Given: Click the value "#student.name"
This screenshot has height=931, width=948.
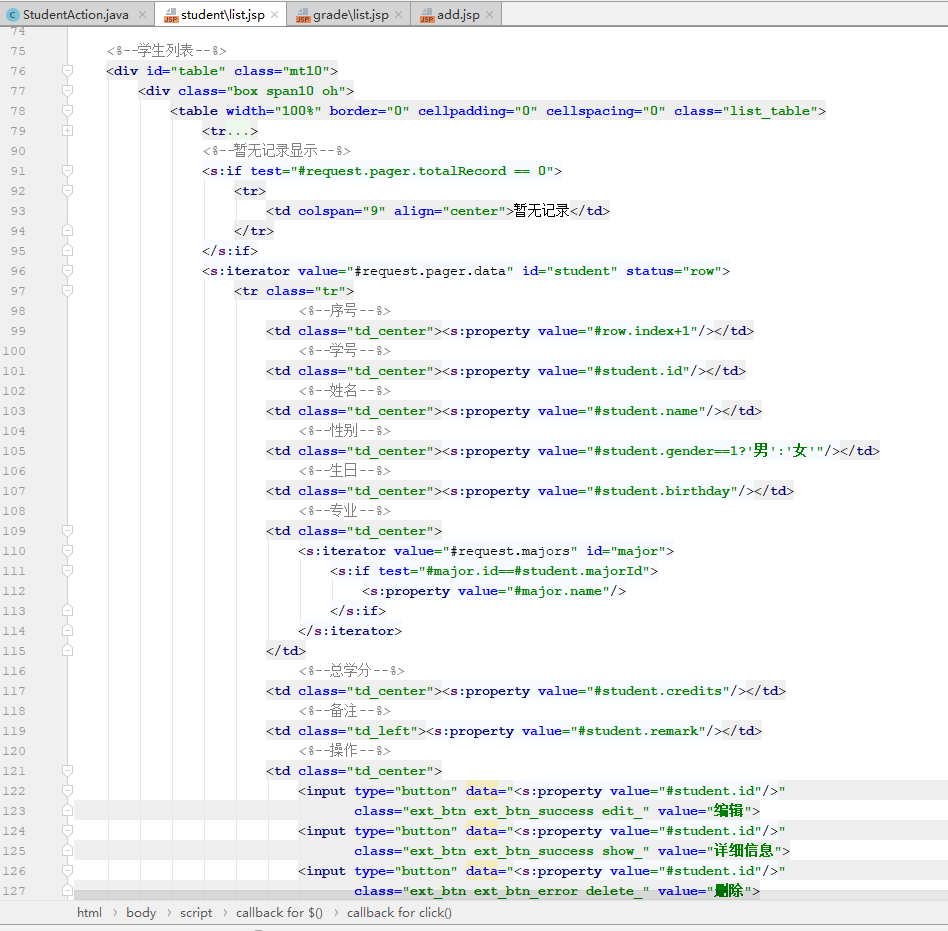Looking at the screenshot, I should (646, 411).
